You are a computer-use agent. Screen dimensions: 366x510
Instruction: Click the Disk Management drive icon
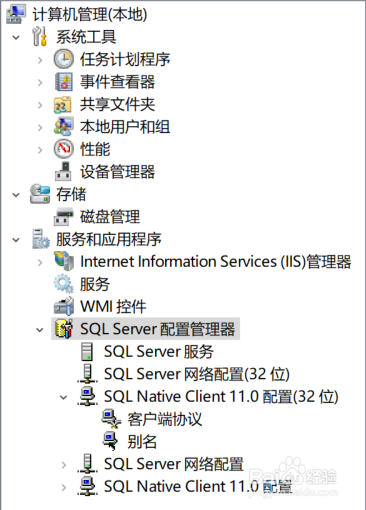coord(63,217)
